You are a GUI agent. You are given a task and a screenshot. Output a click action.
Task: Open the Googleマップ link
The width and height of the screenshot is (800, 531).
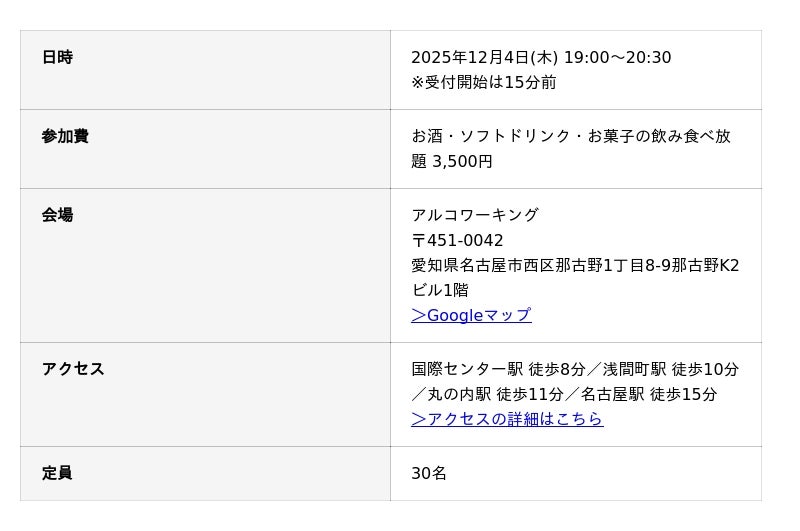(x=471, y=316)
